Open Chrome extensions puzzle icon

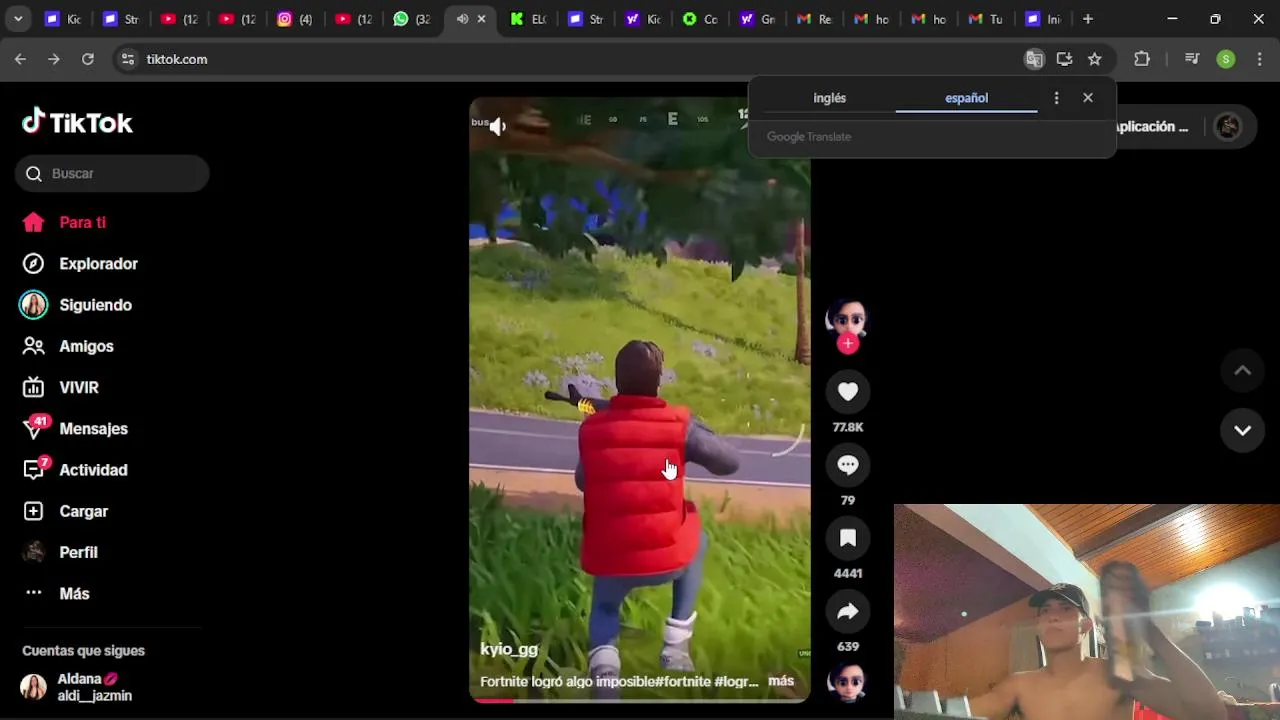[x=1142, y=59]
